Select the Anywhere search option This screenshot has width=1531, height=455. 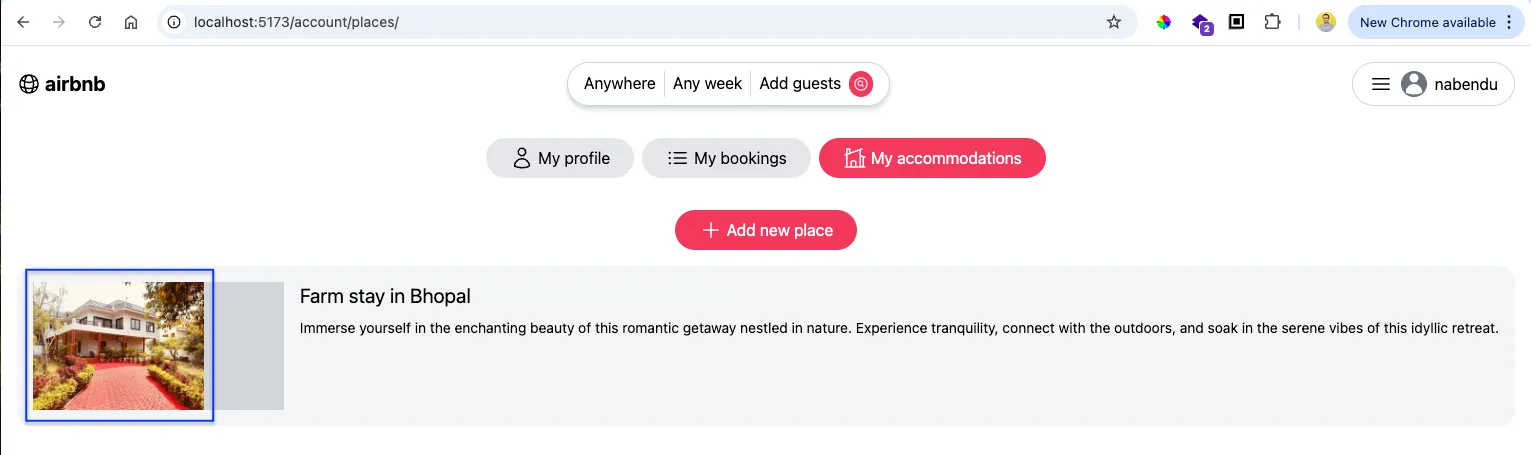click(x=619, y=84)
